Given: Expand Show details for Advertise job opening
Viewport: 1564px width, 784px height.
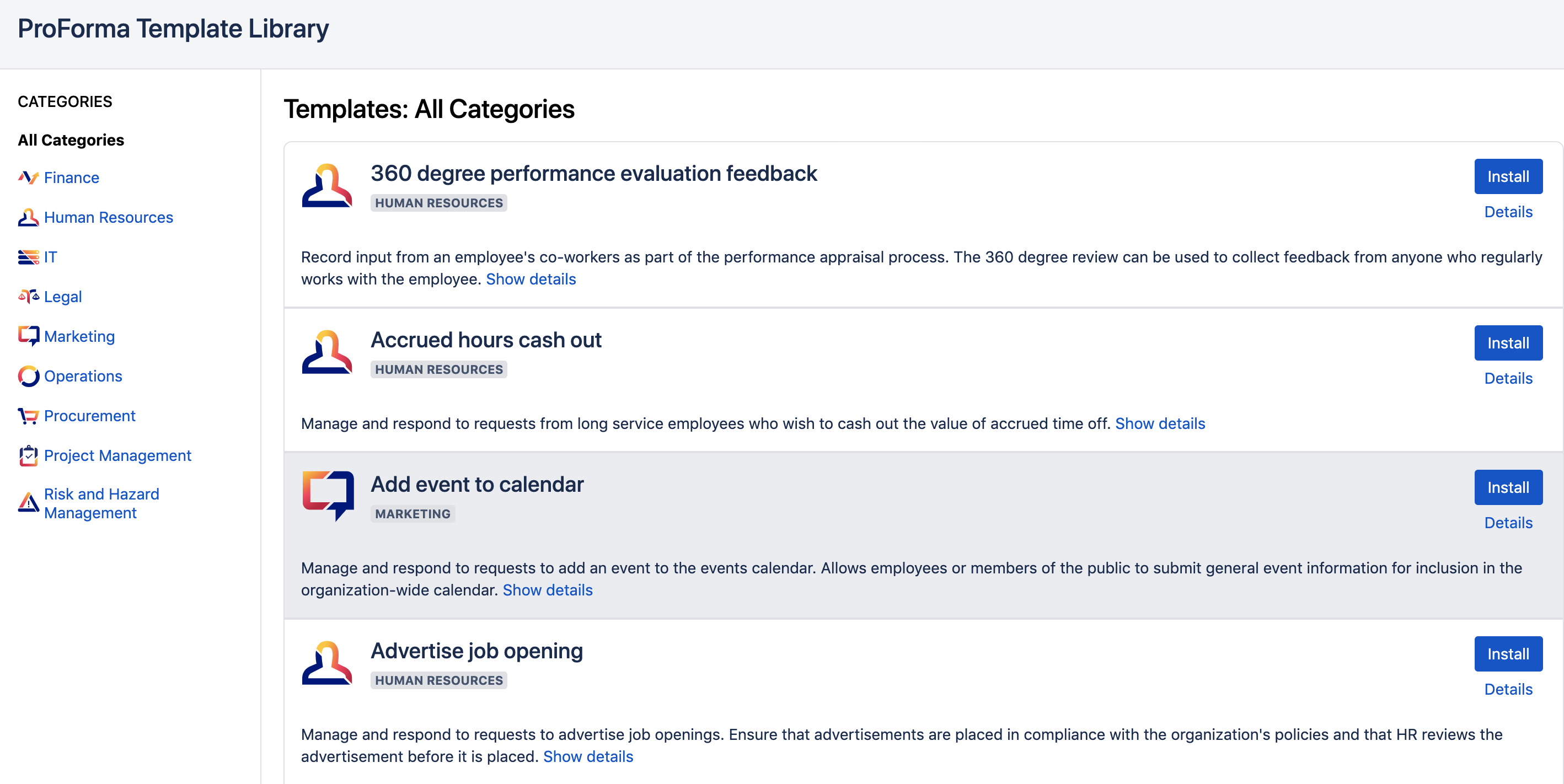Looking at the screenshot, I should click(x=588, y=756).
